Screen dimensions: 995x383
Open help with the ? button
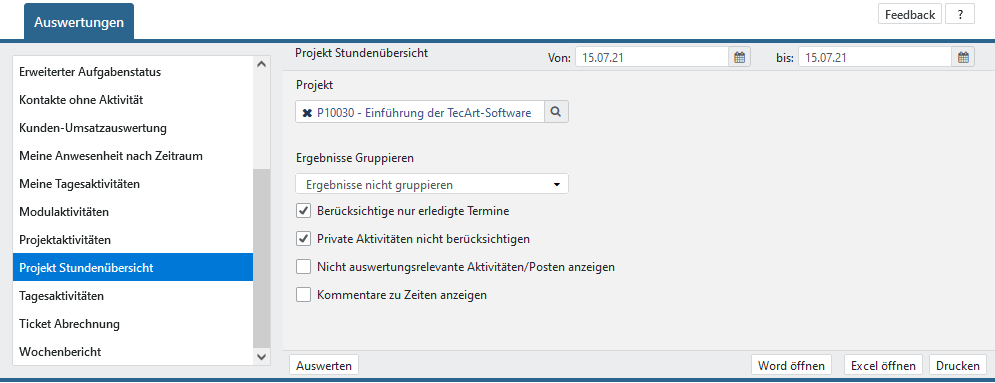click(960, 15)
